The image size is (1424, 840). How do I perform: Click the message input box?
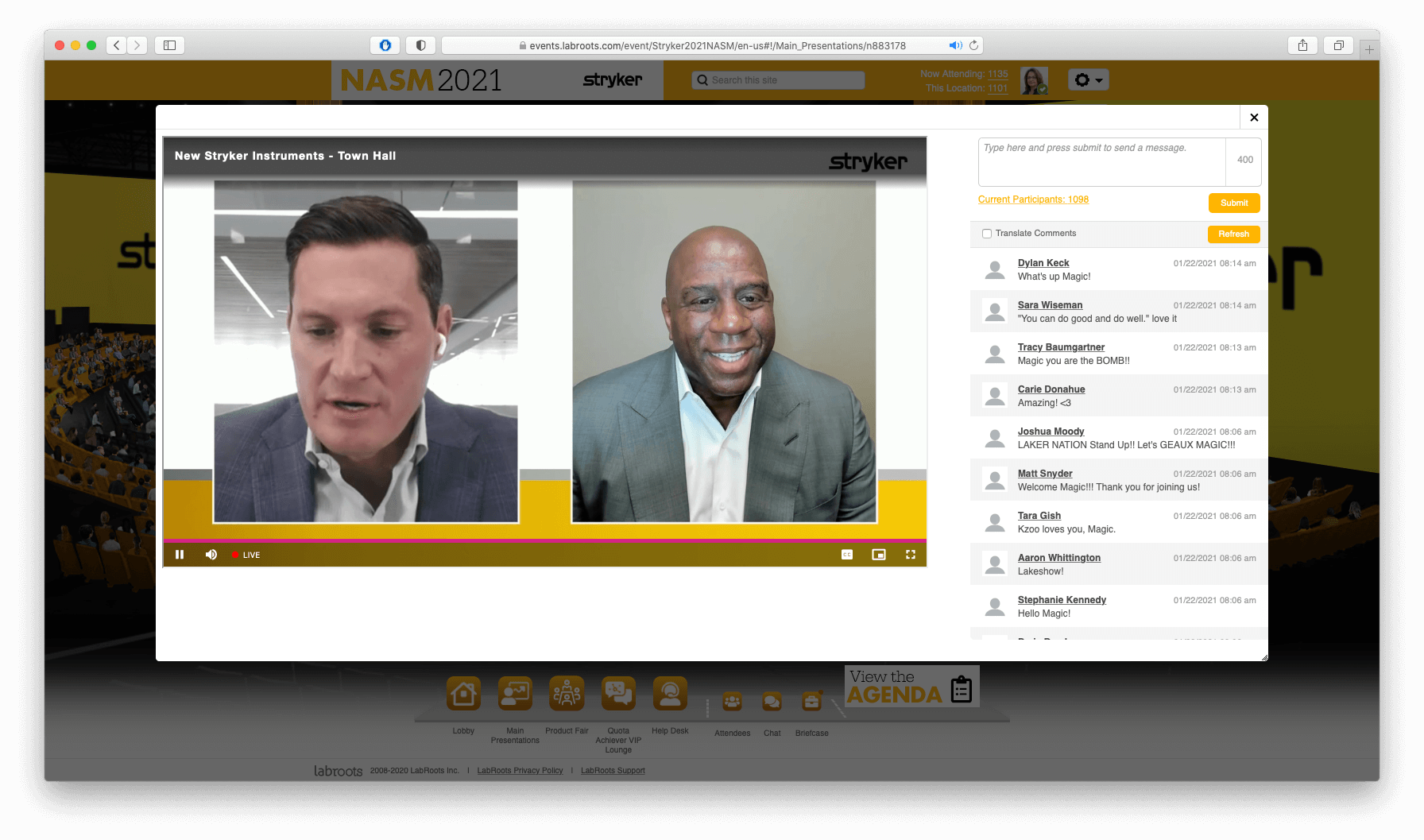tap(1102, 162)
